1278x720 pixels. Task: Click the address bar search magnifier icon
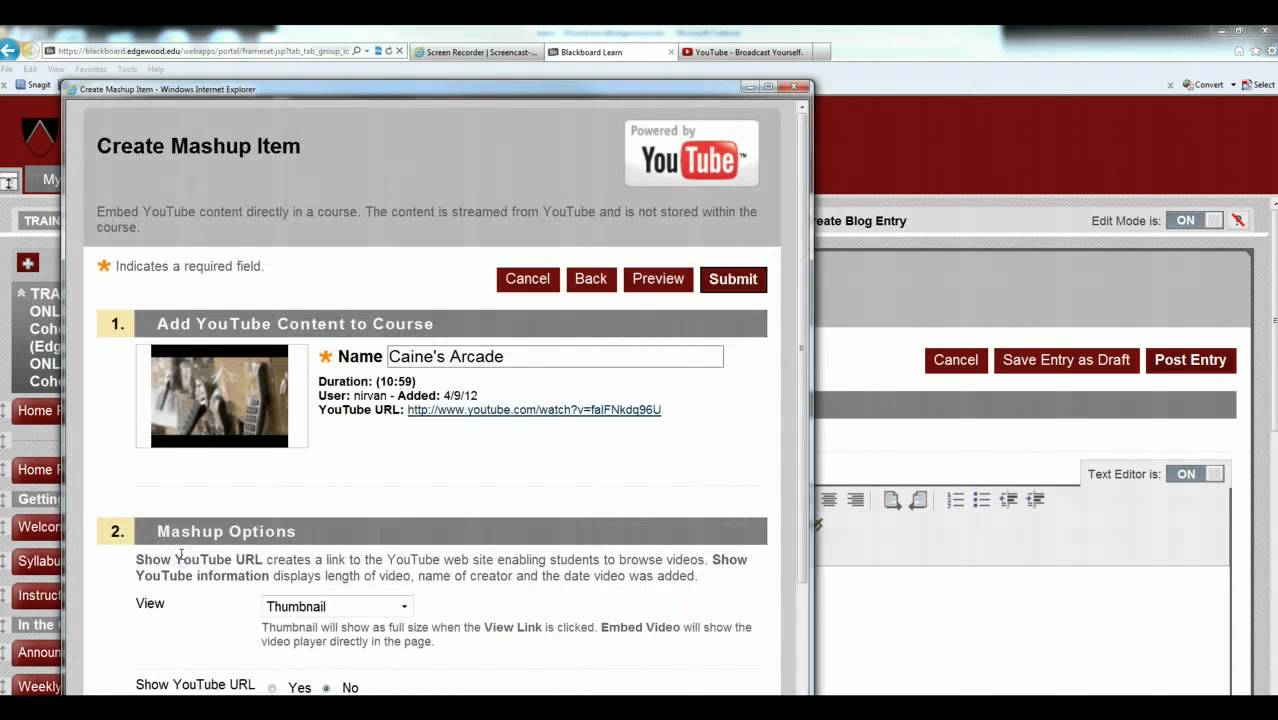[x=357, y=51]
